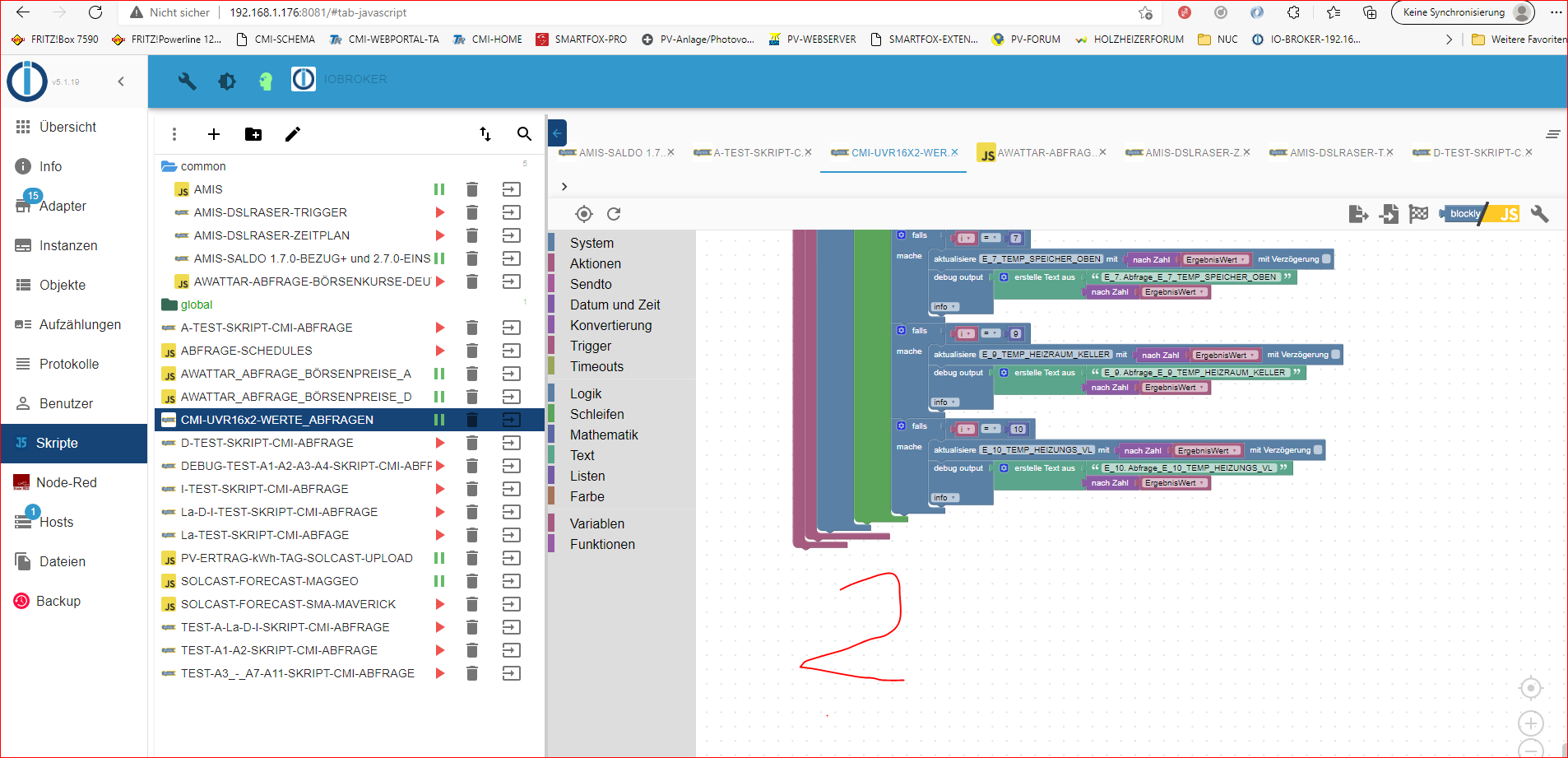
Task: Center the Blockly workspace with crosshair control
Action: (x=1530, y=688)
